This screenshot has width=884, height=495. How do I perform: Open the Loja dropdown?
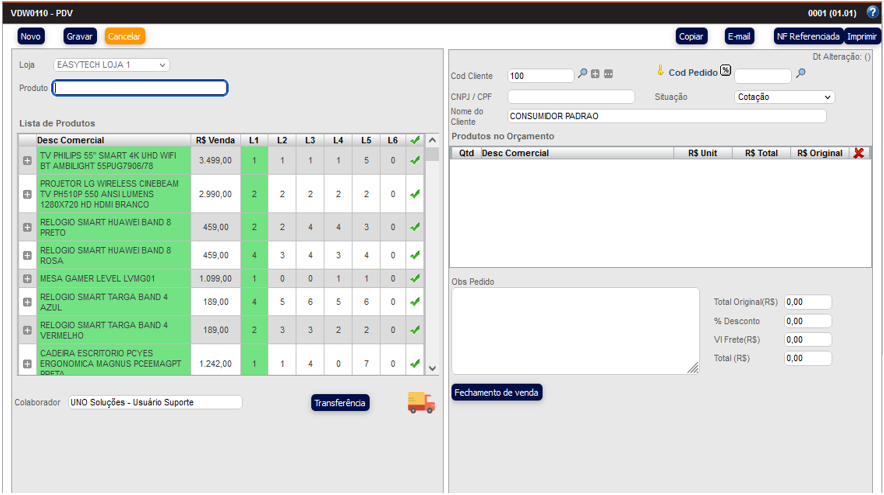(111, 65)
